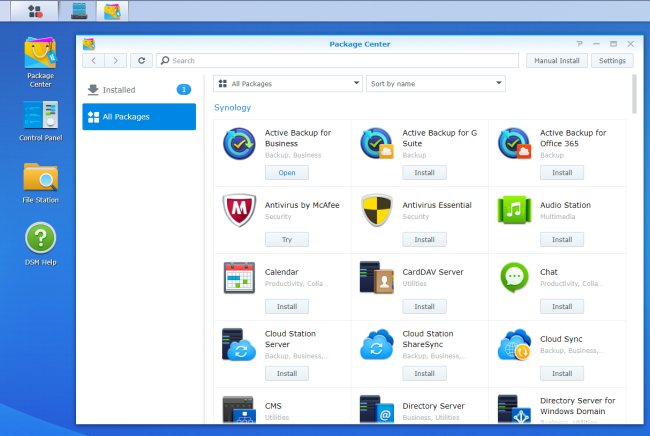
Task: Click the Cloud Station ShareSync icon
Action: (x=376, y=344)
